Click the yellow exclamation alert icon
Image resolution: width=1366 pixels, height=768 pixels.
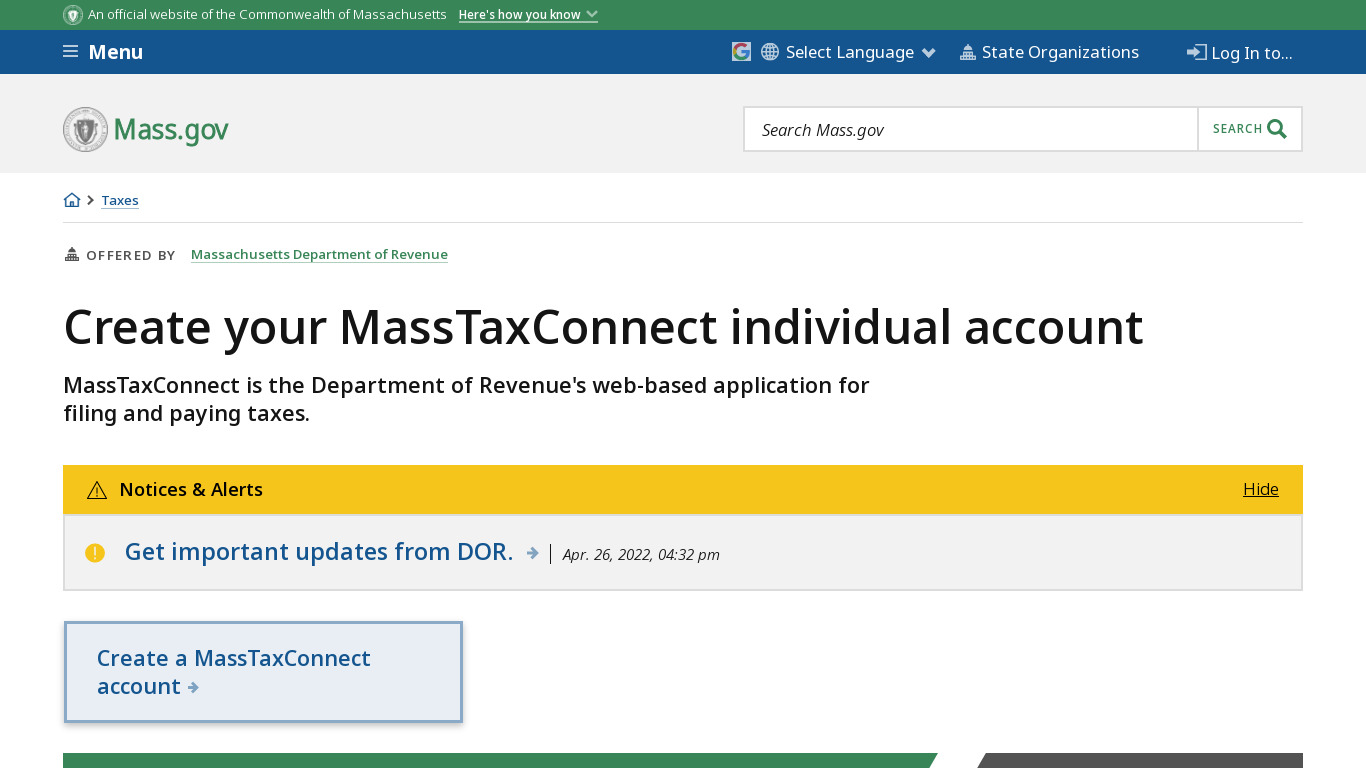[95, 553]
